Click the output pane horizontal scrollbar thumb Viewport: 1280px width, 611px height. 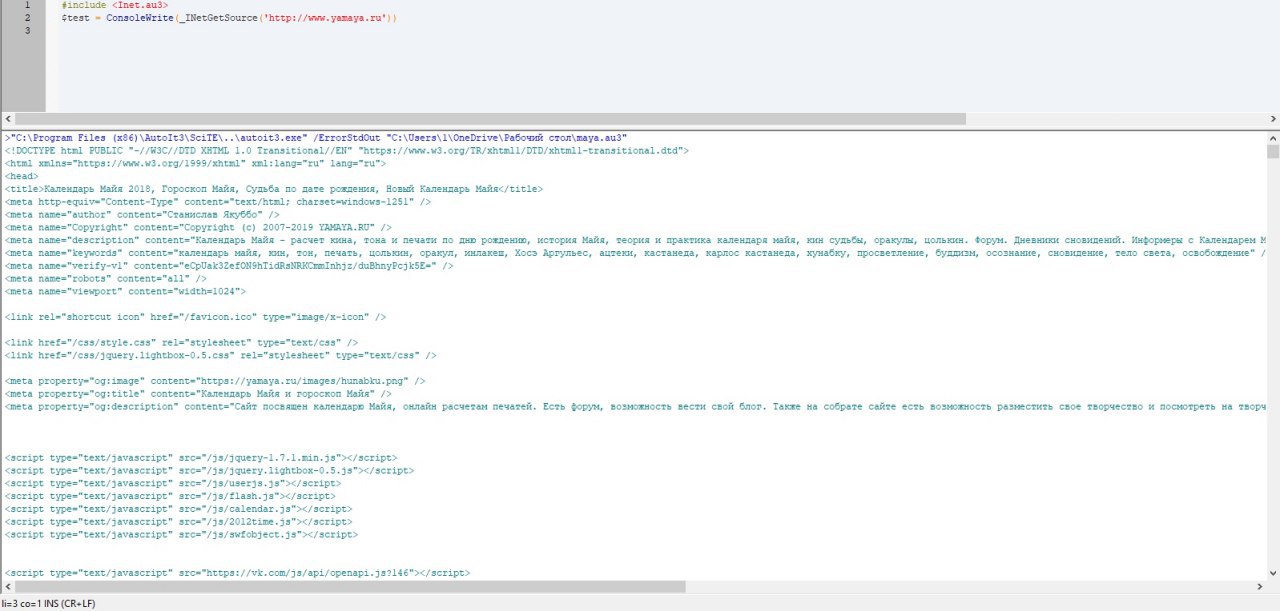point(350,587)
